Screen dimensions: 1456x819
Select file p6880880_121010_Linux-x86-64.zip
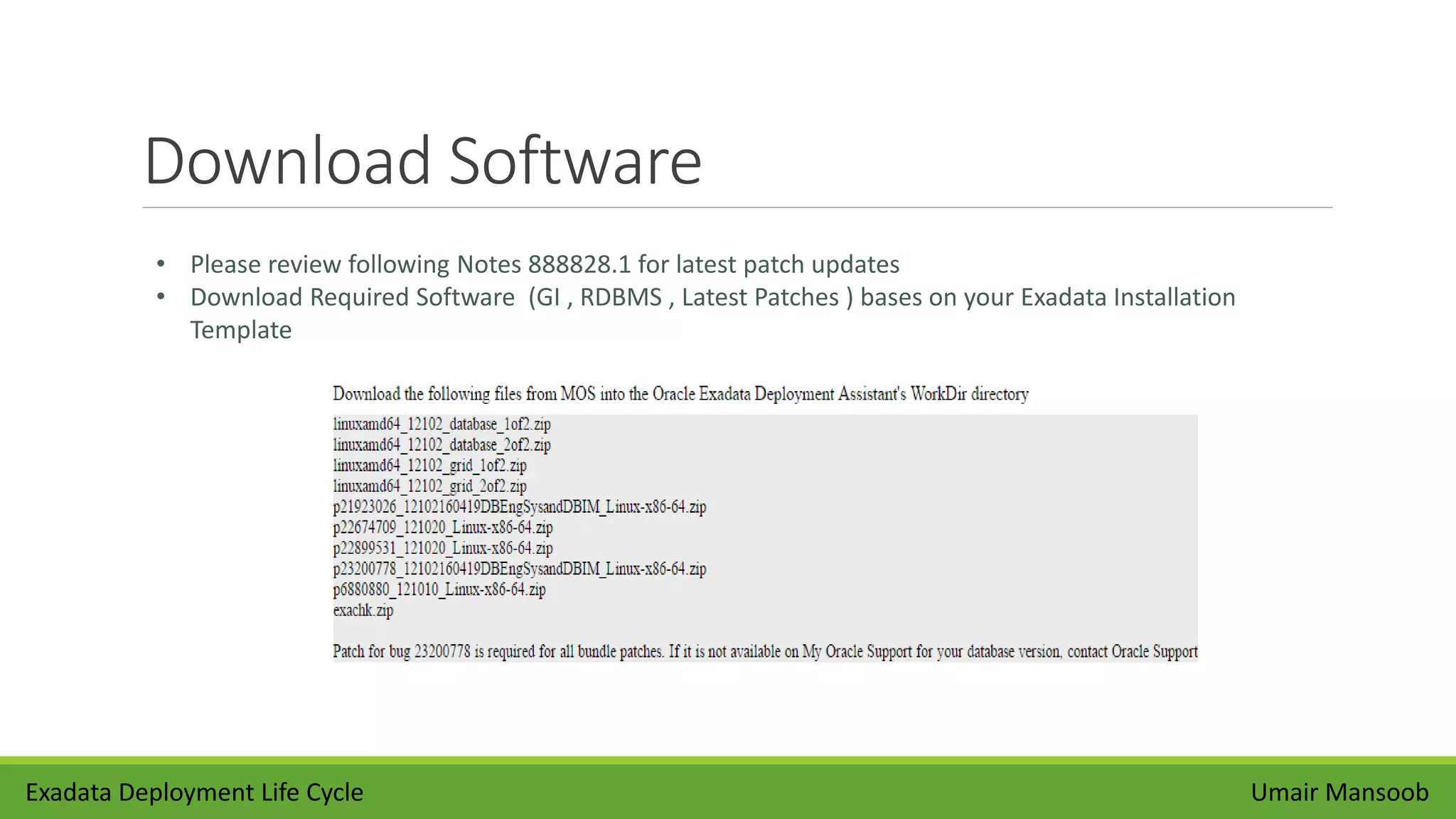point(439,589)
